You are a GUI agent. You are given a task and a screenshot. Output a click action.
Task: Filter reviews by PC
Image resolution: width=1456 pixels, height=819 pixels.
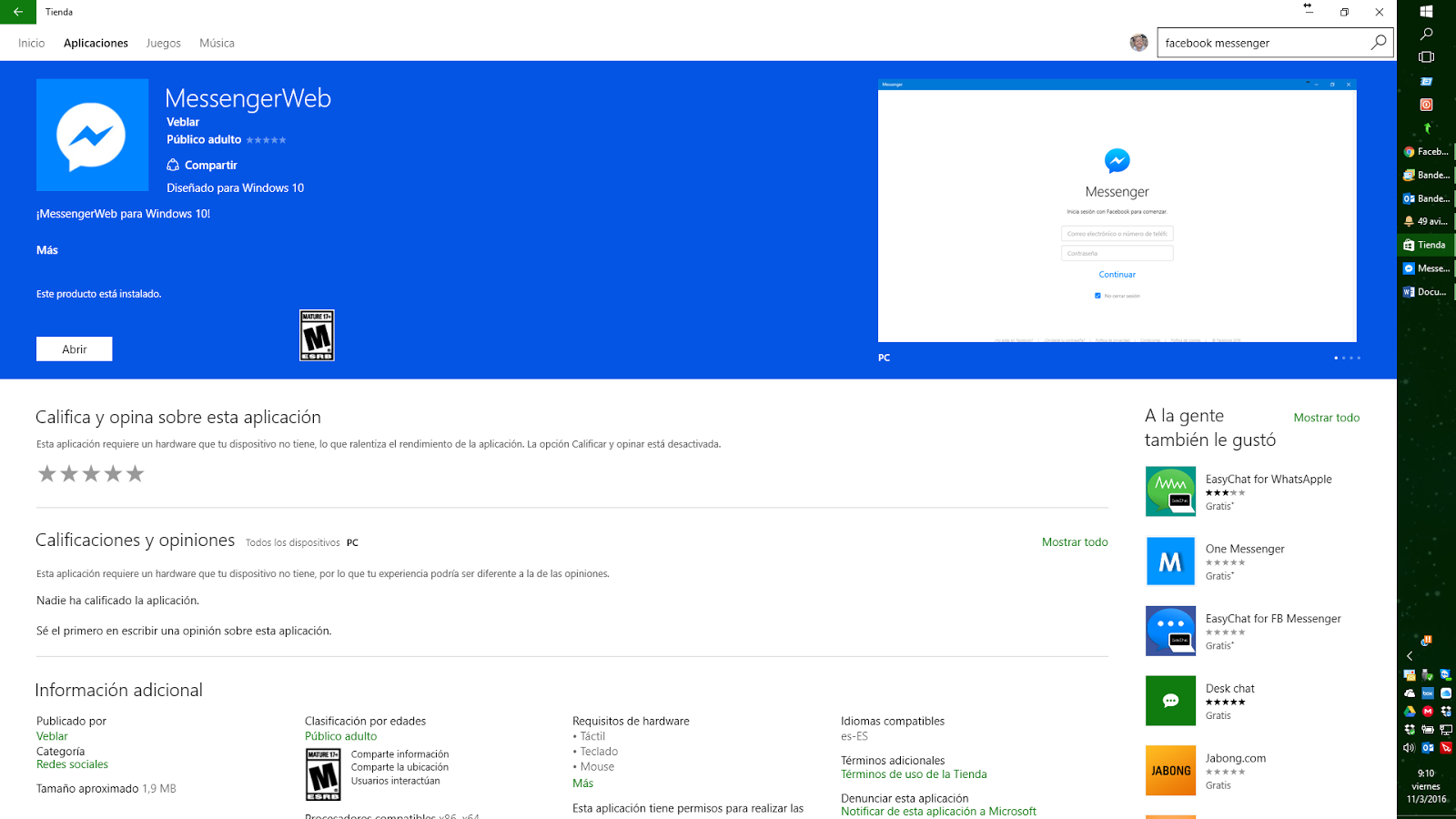[x=352, y=542]
